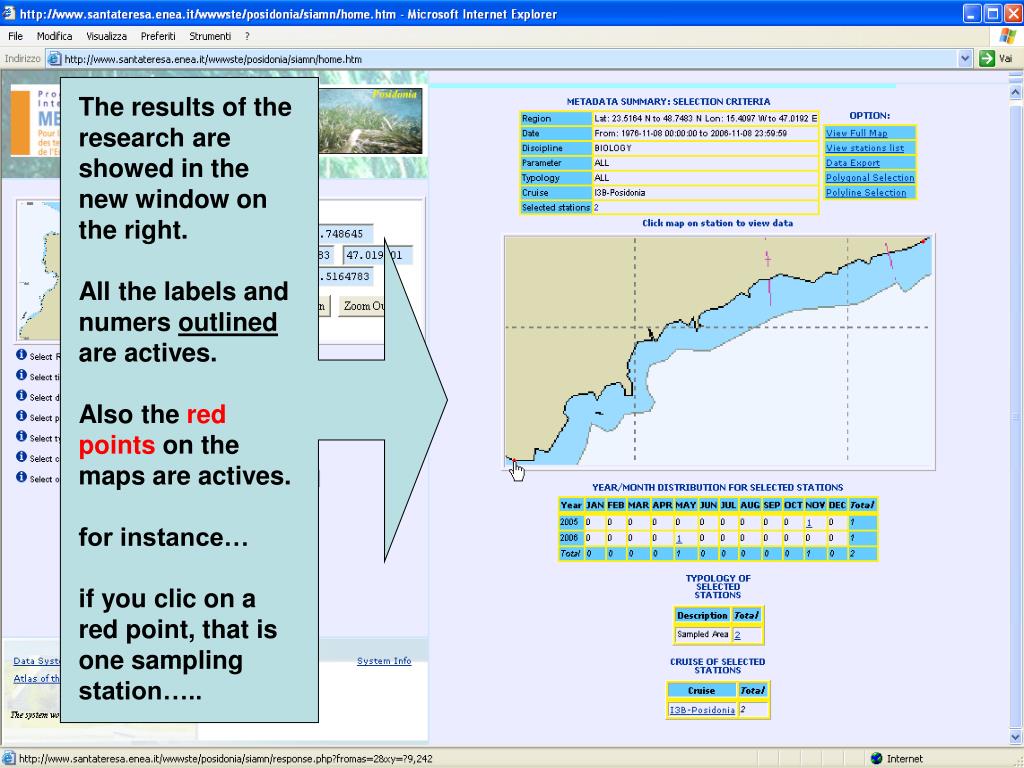
Task: Click the Total row label in distribution table
Action: (570, 554)
